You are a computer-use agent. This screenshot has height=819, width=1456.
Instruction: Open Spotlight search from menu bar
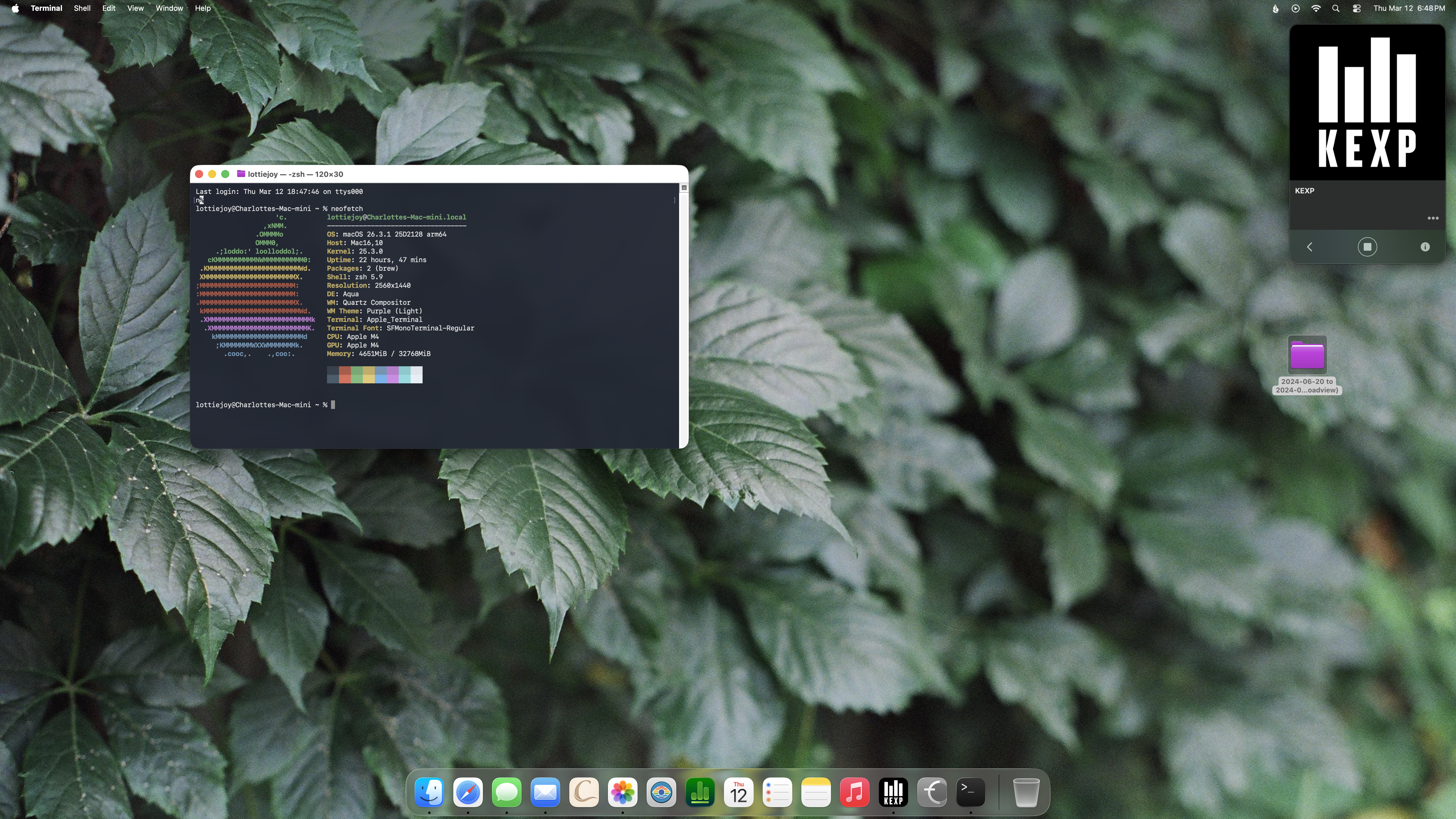1336,8
